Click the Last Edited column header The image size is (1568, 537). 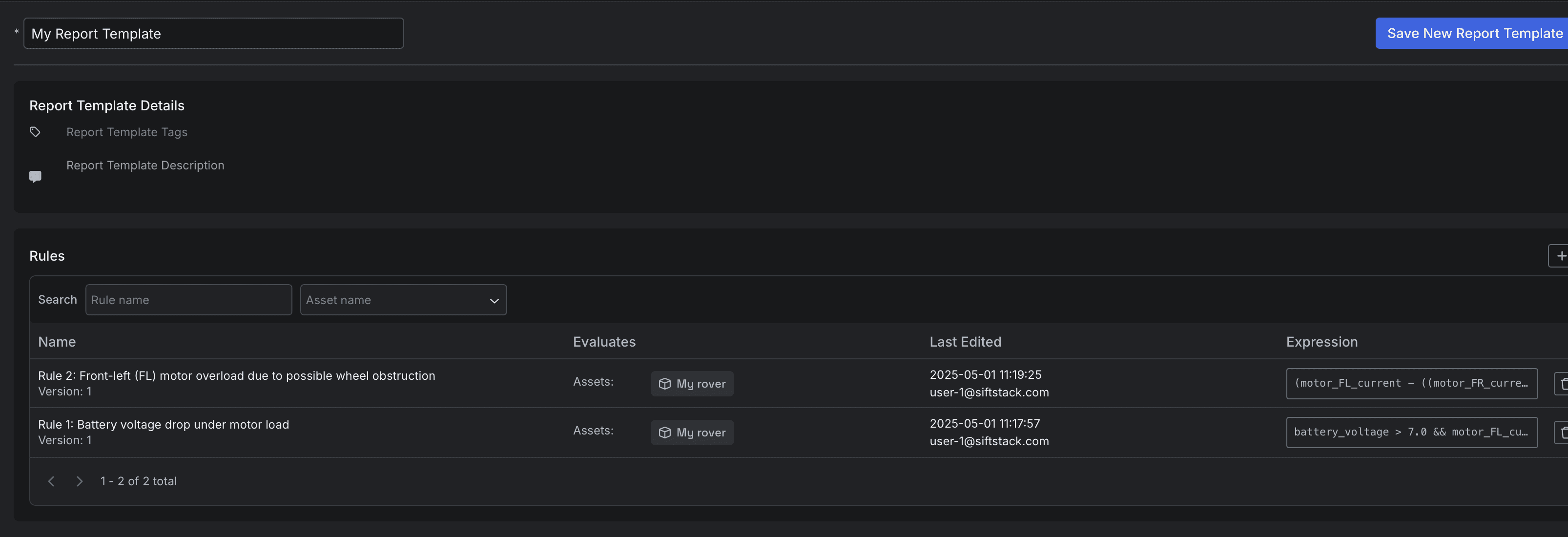coord(966,342)
